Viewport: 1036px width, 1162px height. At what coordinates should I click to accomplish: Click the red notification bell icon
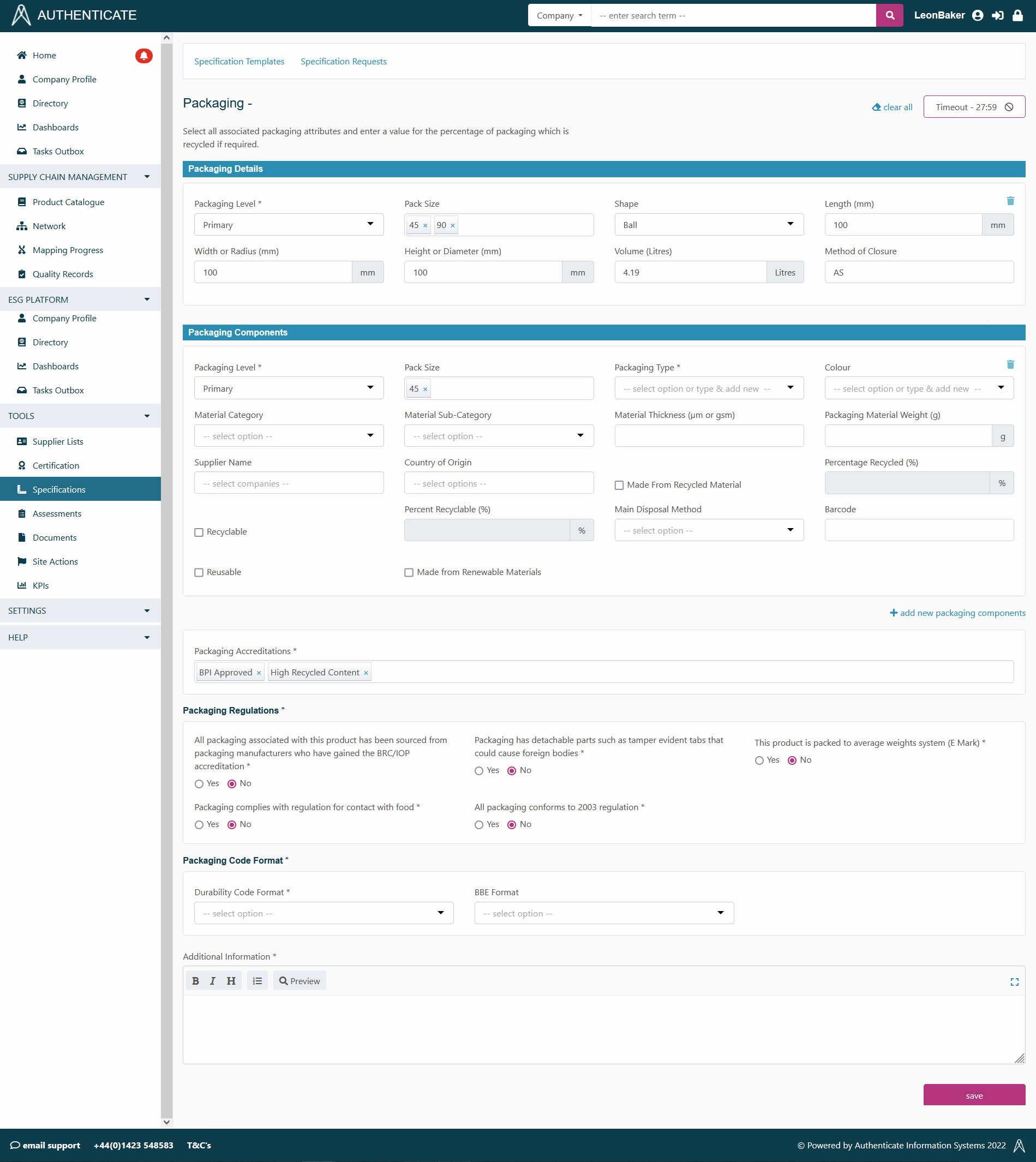(143, 55)
